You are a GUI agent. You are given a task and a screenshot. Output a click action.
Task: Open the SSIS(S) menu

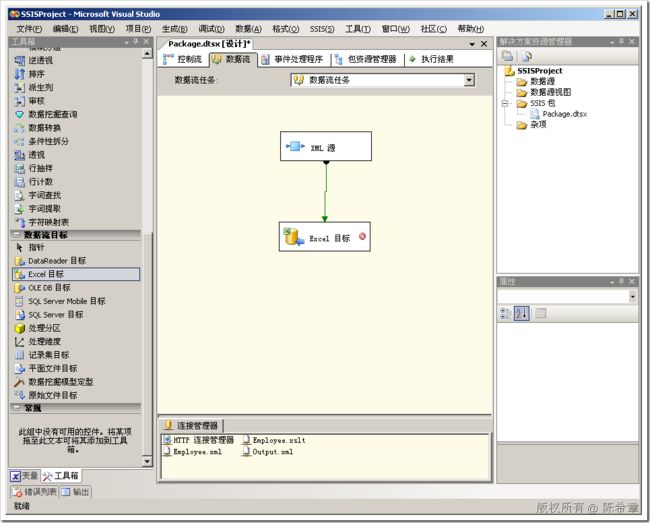(322, 29)
